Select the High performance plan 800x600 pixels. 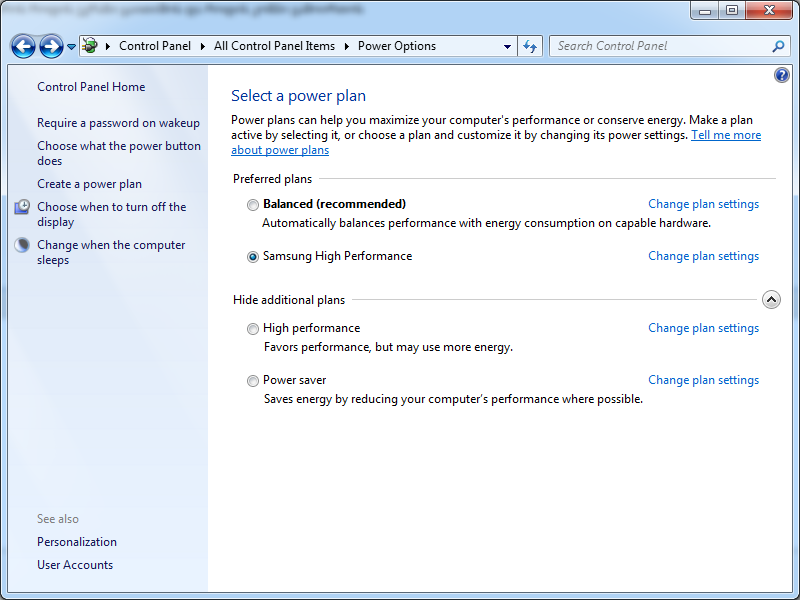pyautogui.click(x=253, y=329)
